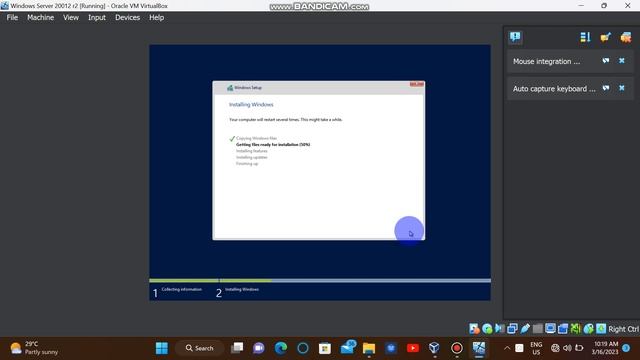
Task: Open the Help menu
Action: 156,18
